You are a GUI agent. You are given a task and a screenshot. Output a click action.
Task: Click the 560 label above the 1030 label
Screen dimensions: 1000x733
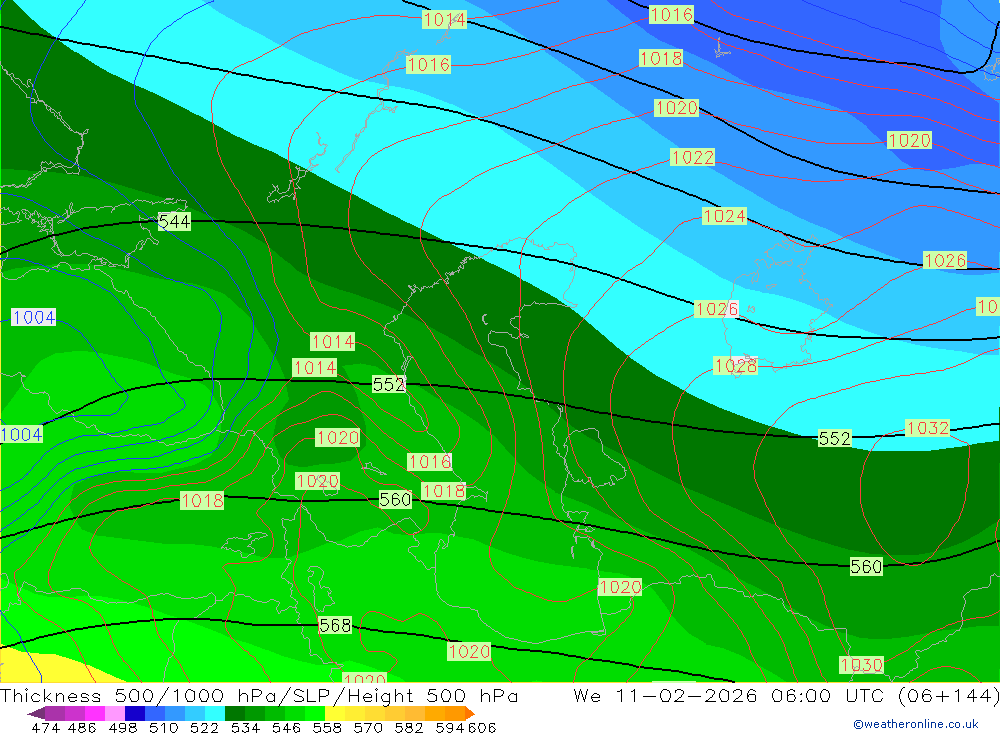[866, 566]
